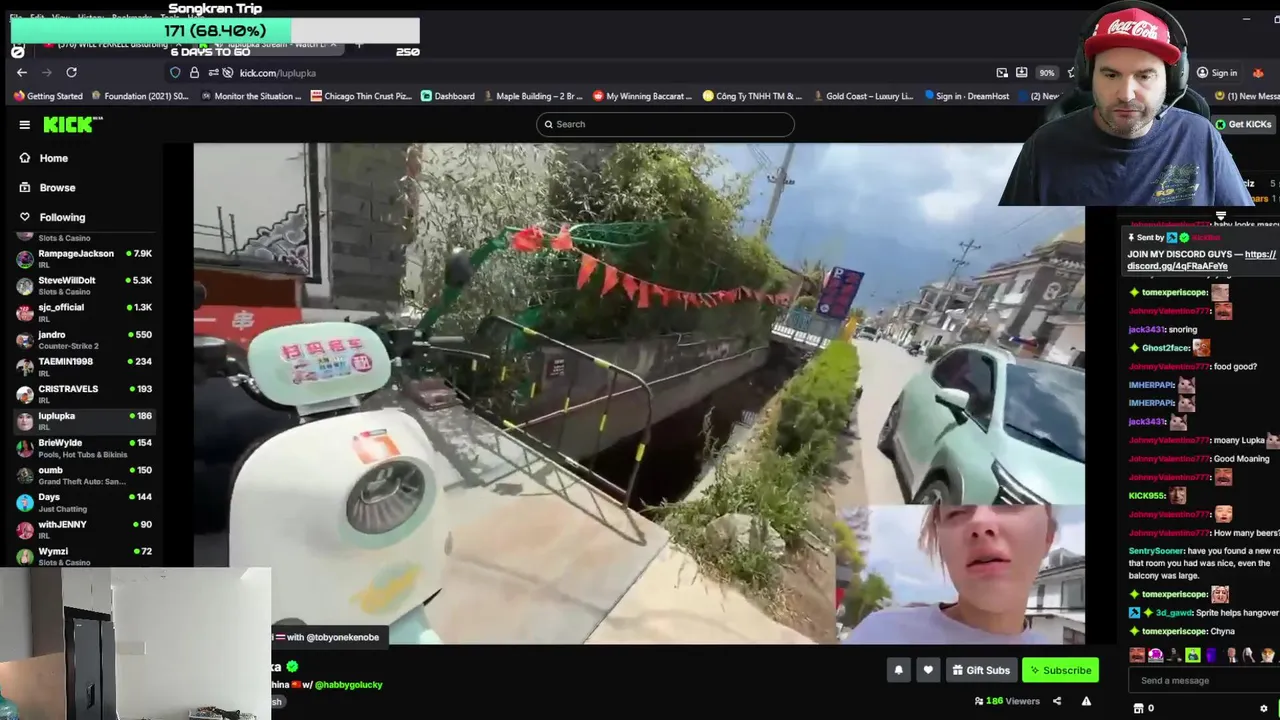Reload the page with the refresh icon
Viewport: 1280px width, 720px height.
tap(71, 72)
